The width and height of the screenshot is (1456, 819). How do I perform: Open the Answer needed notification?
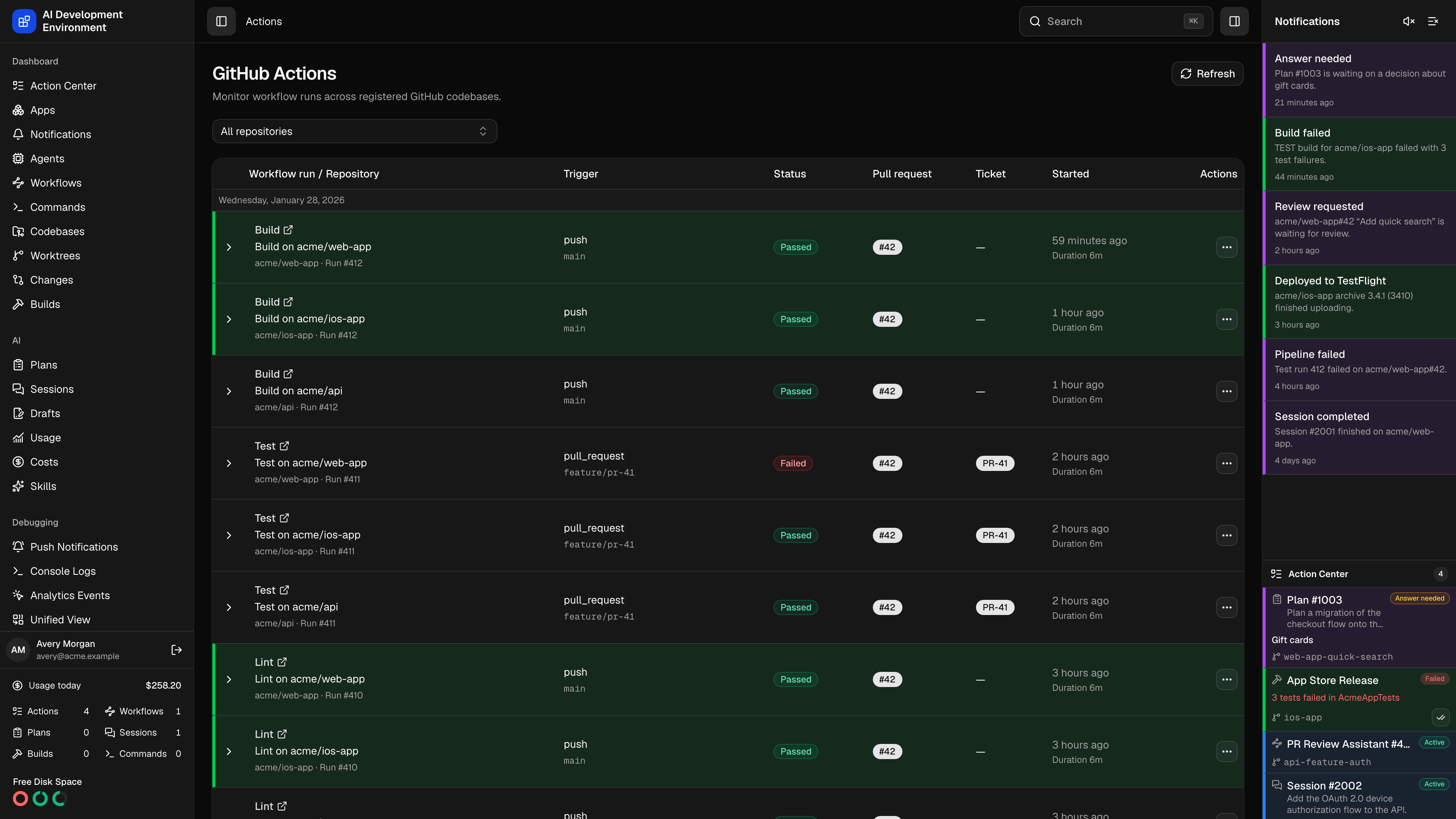coord(1359,80)
